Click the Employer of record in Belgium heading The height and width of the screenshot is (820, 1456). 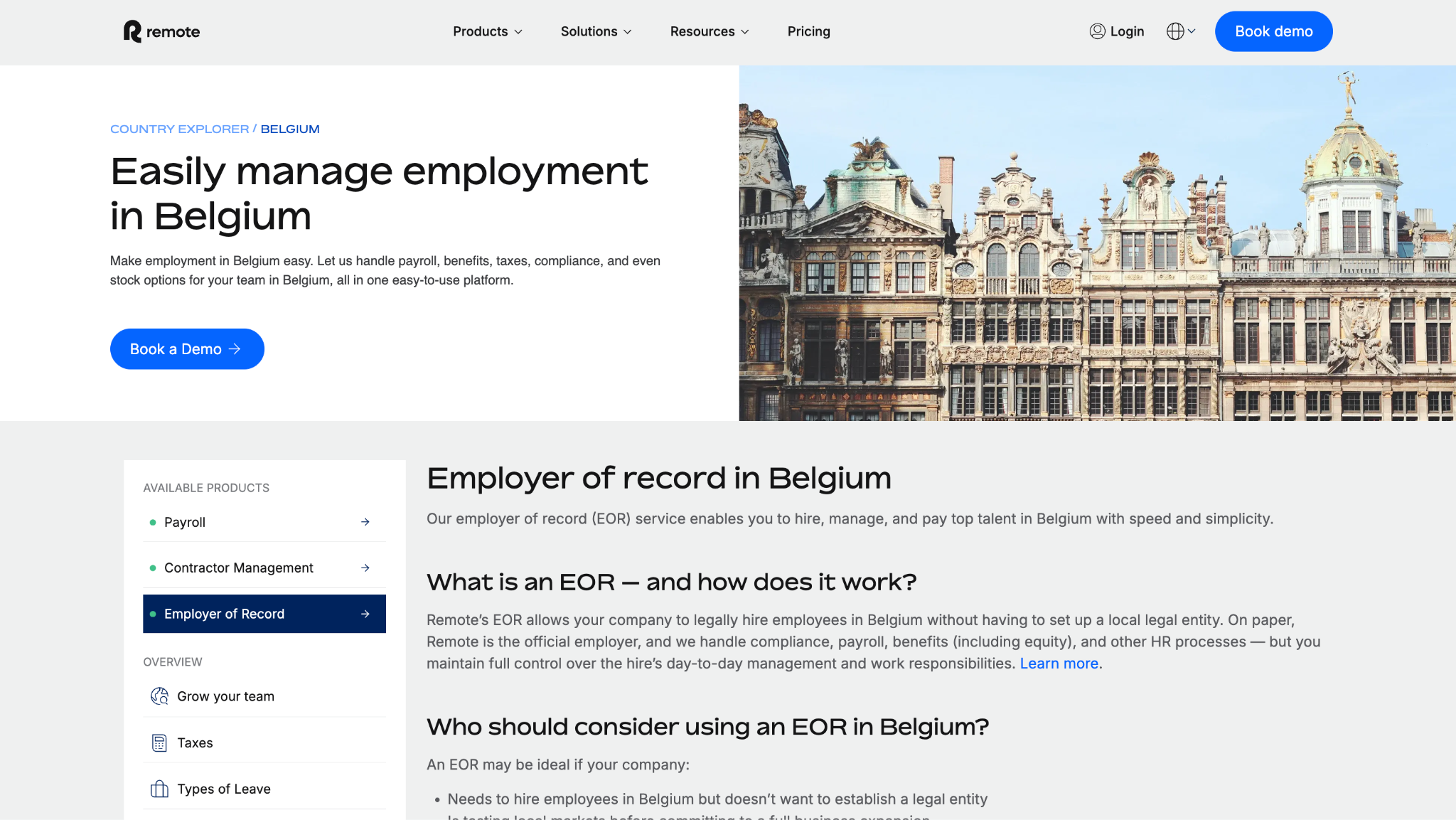coord(658,478)
